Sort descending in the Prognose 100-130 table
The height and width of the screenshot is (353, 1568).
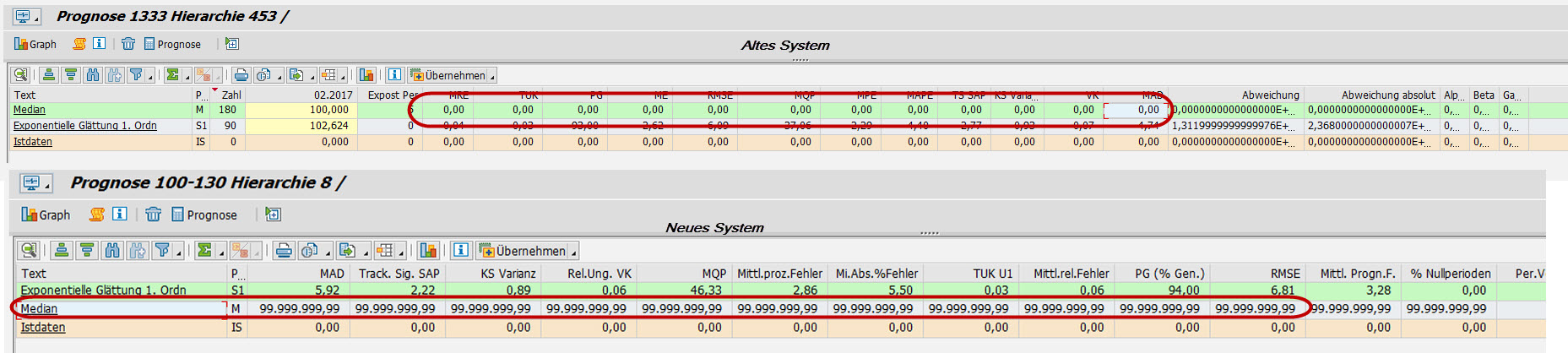point(86,251)
